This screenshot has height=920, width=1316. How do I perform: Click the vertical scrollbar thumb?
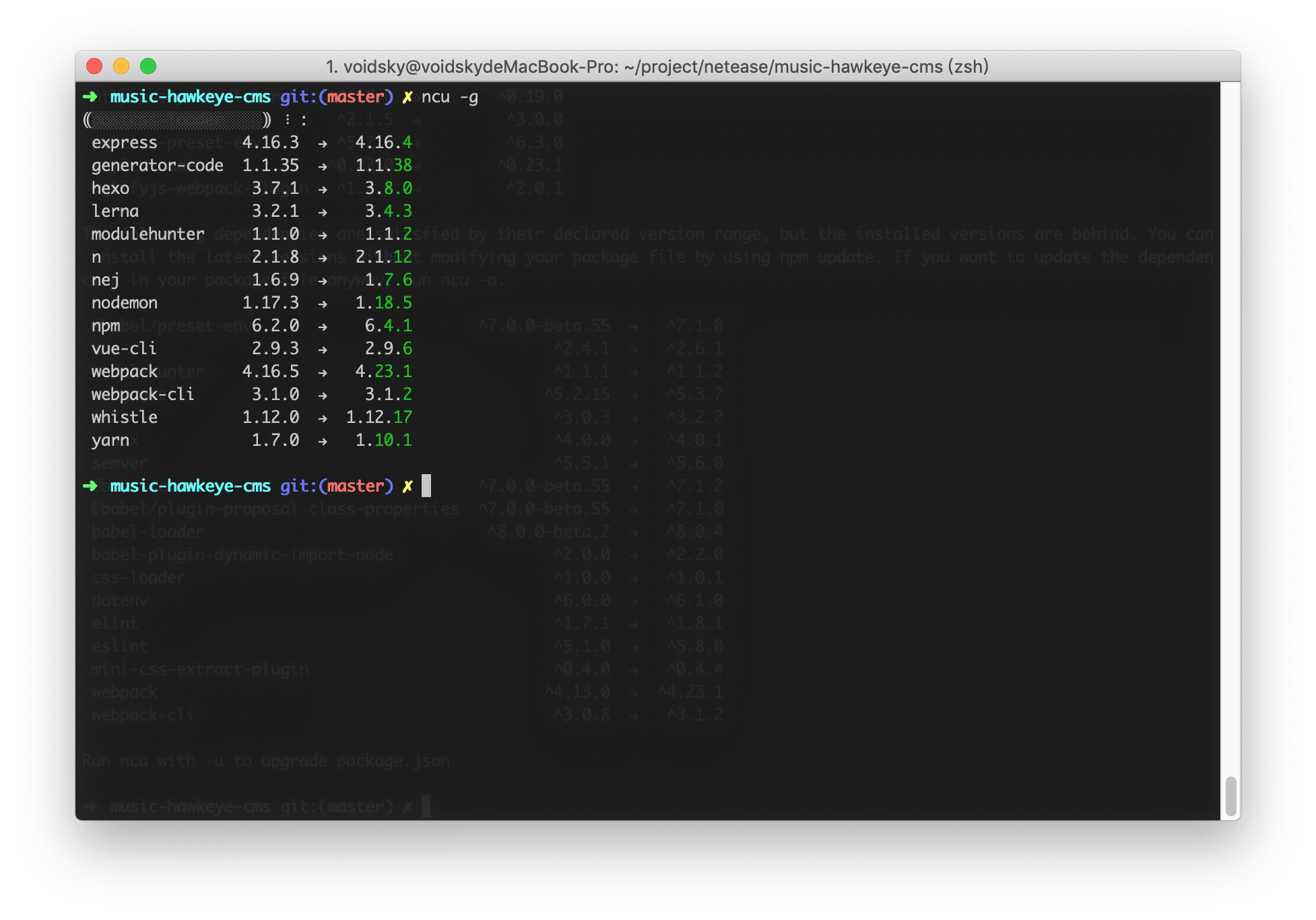tap(1230, 795)
